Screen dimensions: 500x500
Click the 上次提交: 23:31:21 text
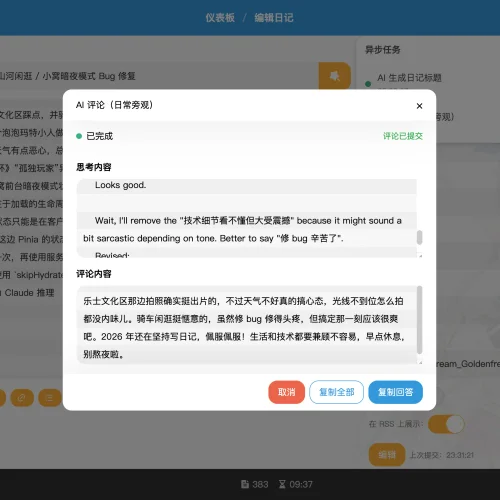pyautogui.click(x=441, y=455)
